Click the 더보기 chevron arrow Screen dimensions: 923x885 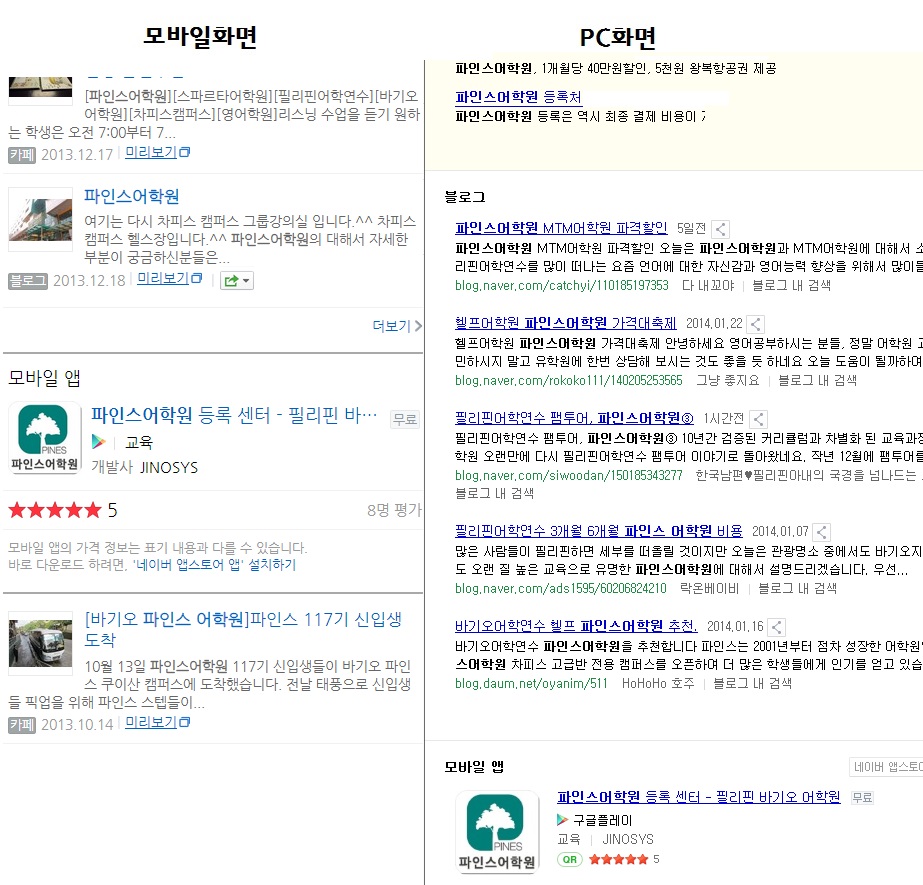(418, 326)
